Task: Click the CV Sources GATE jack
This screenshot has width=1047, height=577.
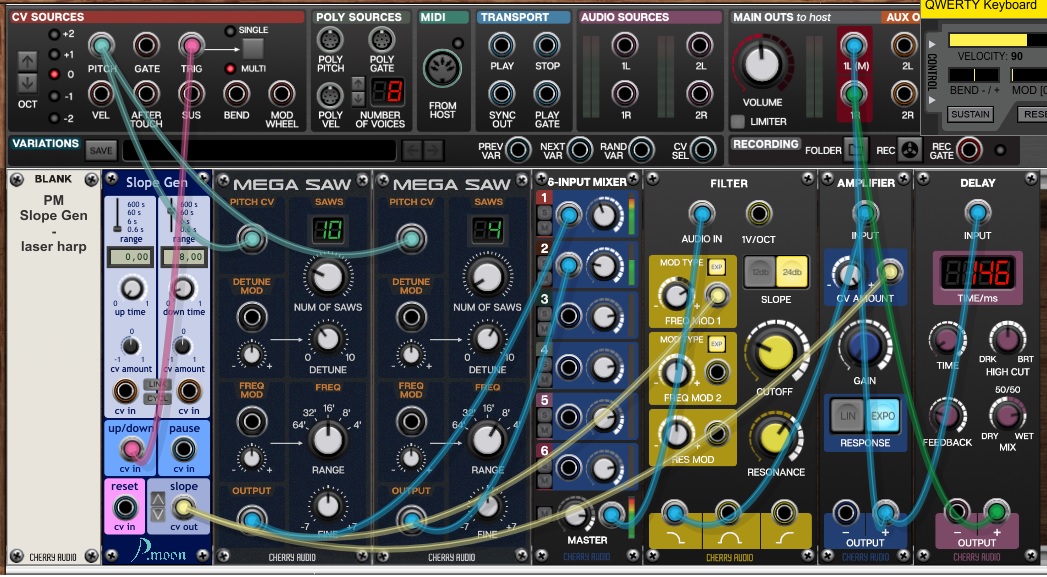Action: 147,46
